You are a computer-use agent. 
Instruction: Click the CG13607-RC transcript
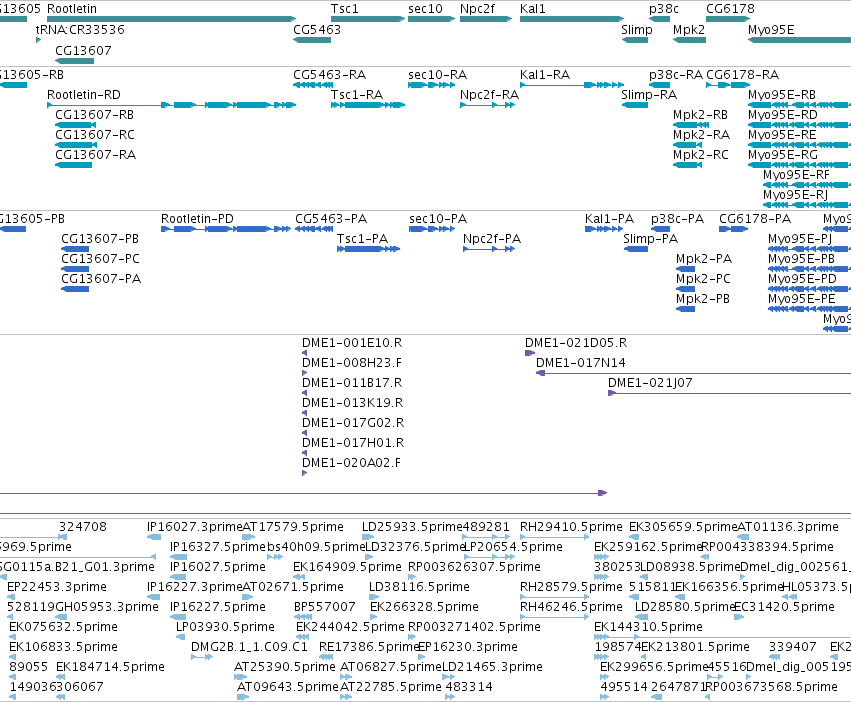point(75,145)
